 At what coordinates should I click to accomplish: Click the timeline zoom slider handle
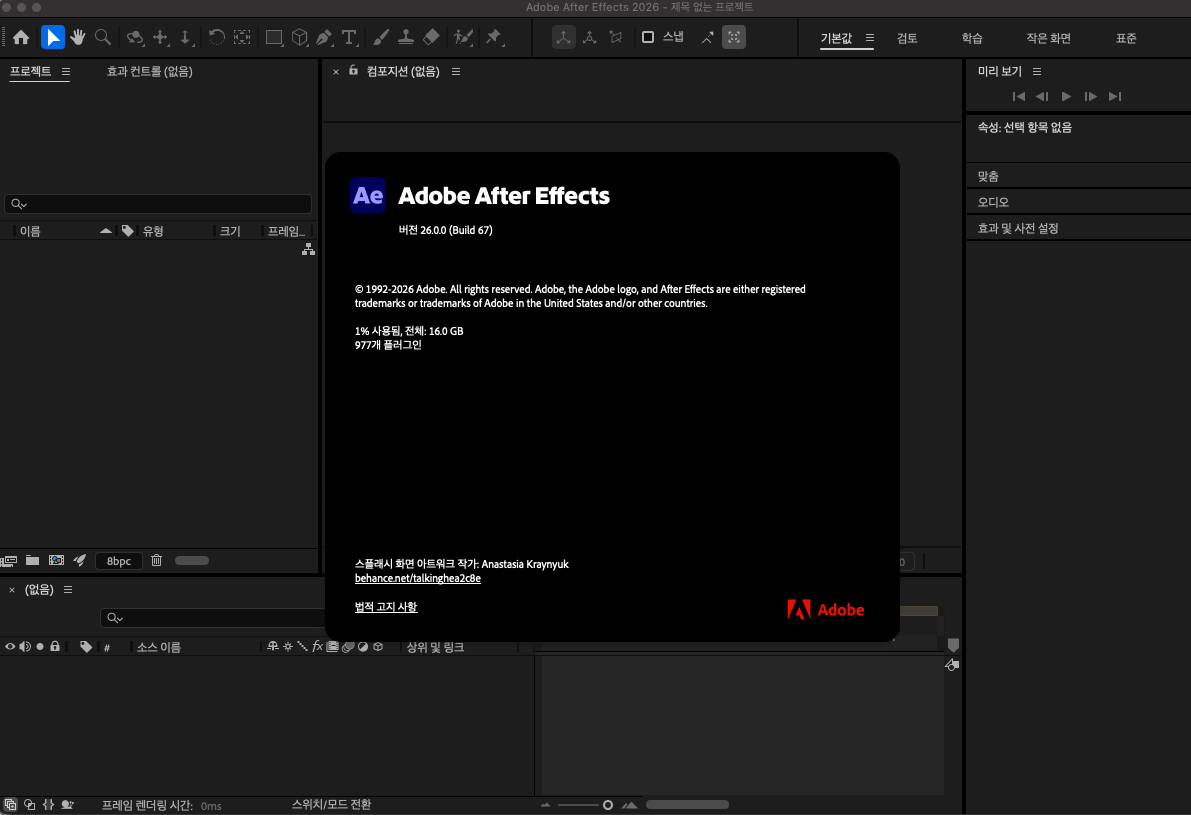pos(607,805)
